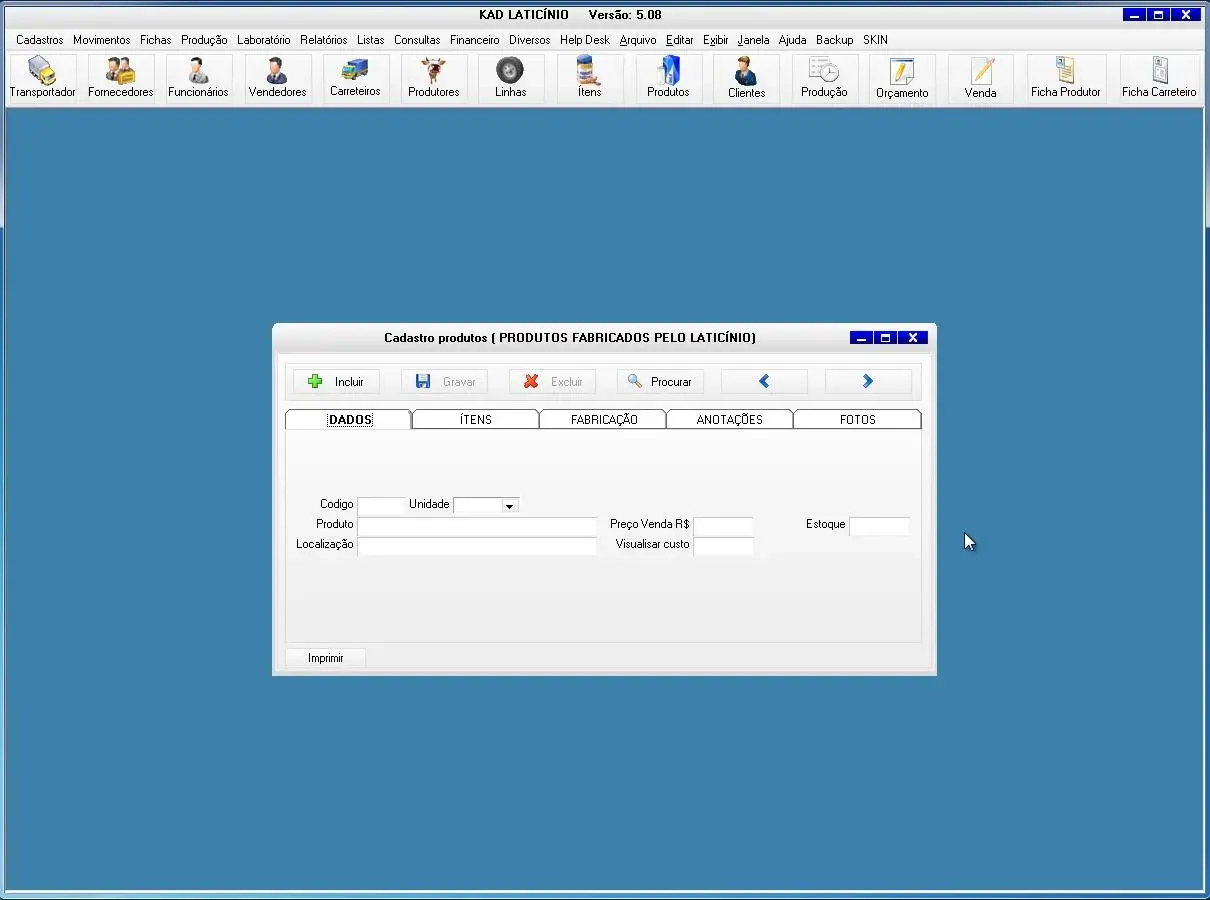The image size is (1210, 900).
Task: Open the Produtos toolbar icon
Action: tap(667, 78)
